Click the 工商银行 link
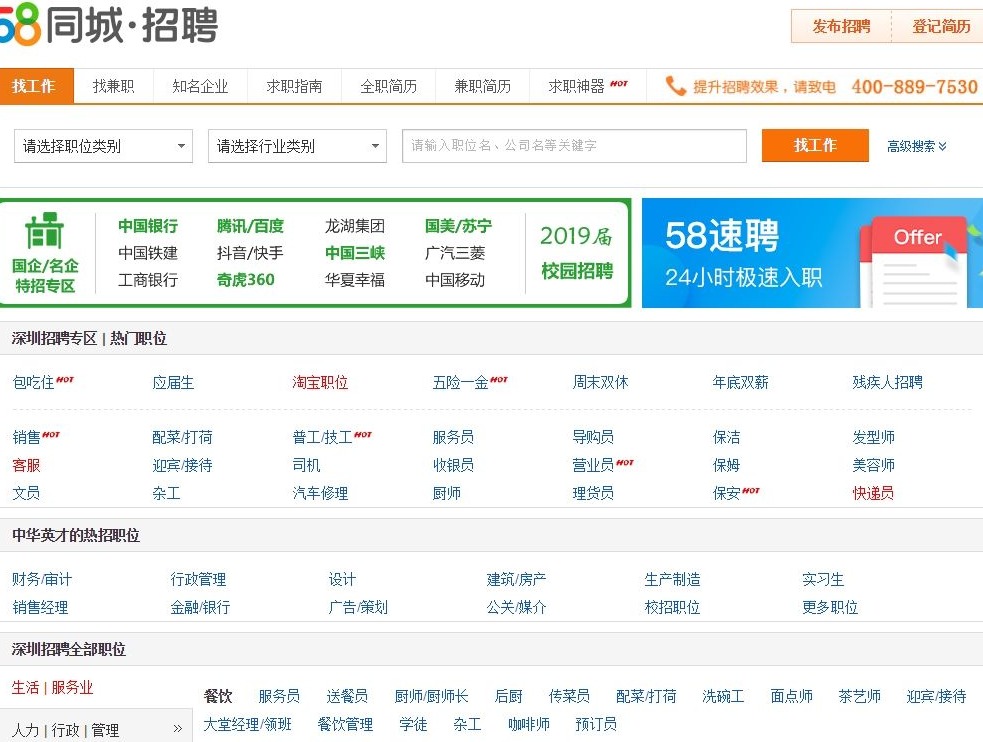The height and width of the screenshot is (742, 983). click(x=148, y=280)
